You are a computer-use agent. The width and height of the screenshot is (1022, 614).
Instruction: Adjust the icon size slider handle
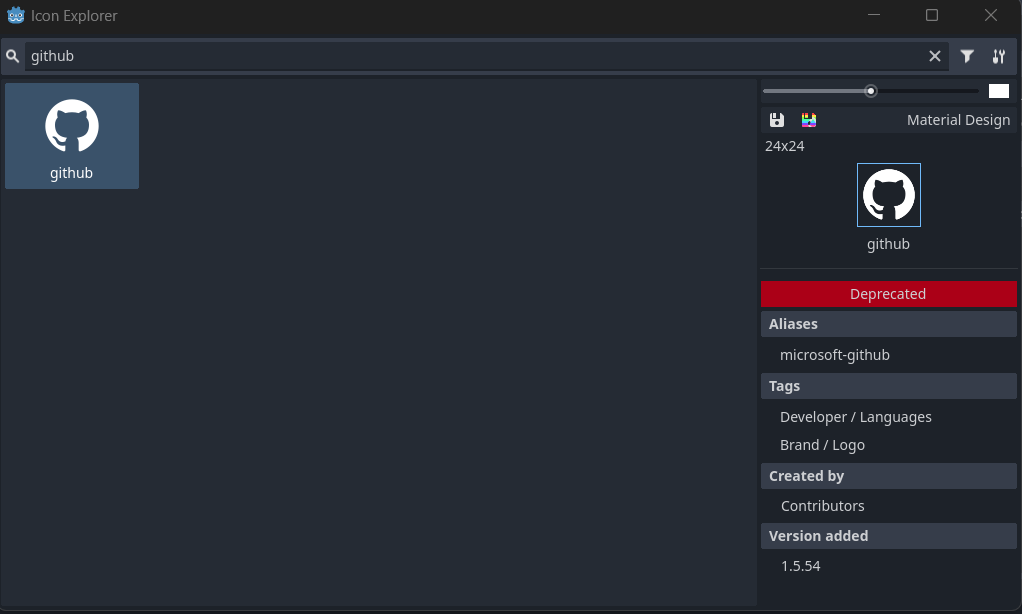tap(871, 91)
